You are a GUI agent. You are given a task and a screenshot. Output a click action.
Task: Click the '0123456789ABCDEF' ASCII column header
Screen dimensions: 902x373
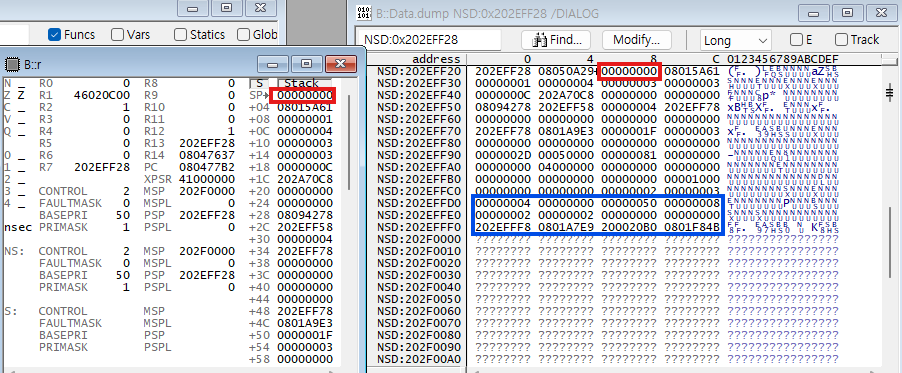[782, 59]
